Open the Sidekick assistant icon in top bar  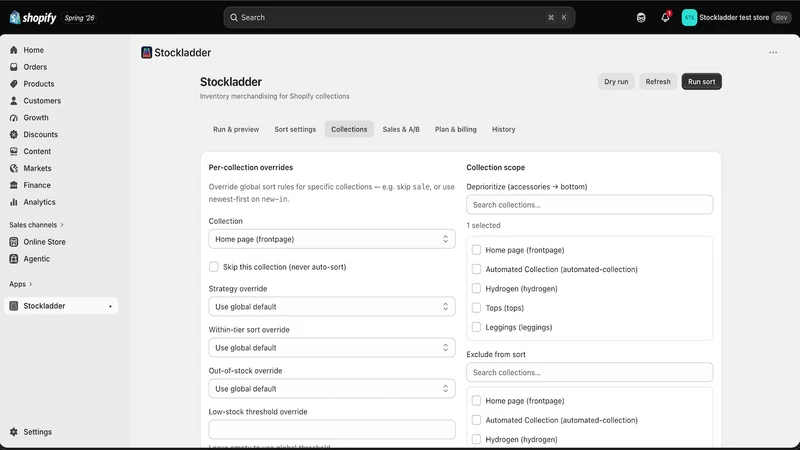(641, 17)
